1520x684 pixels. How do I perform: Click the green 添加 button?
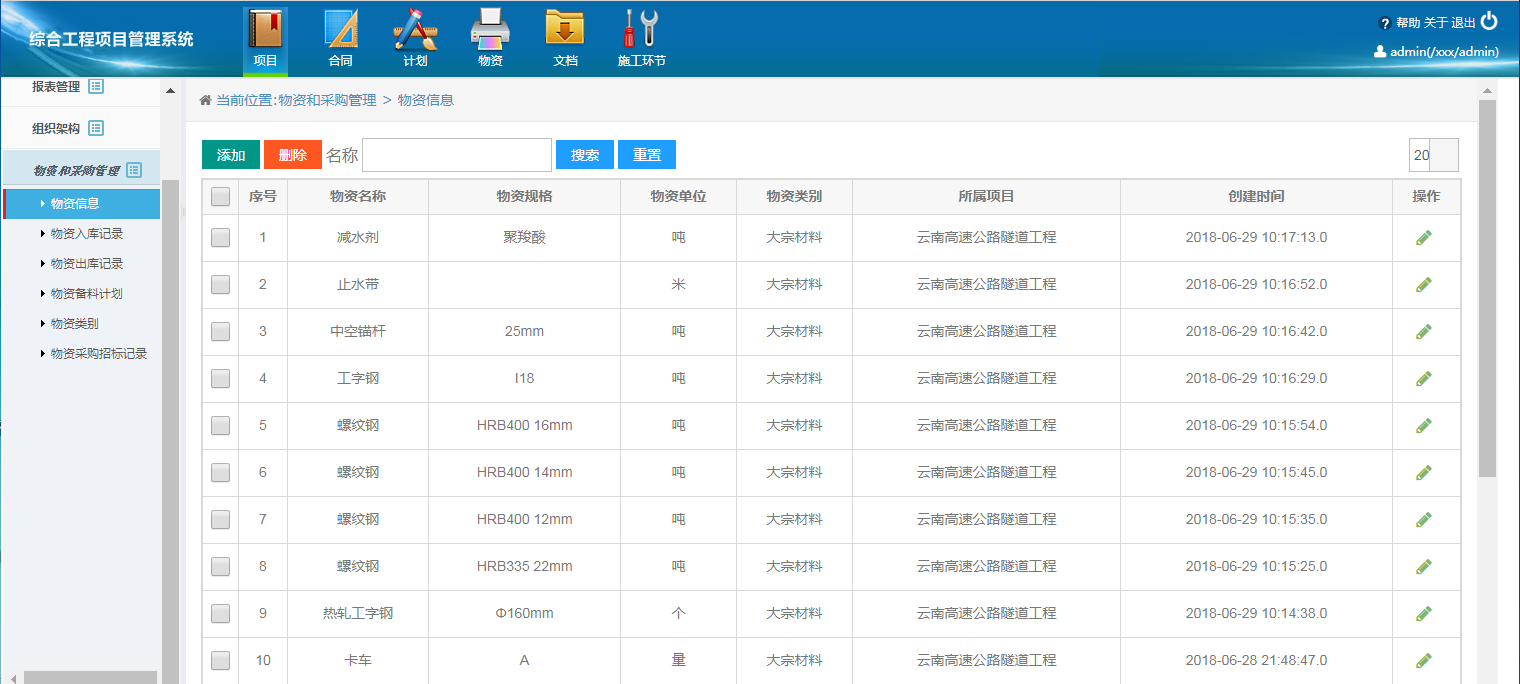(x=231, y=155)
